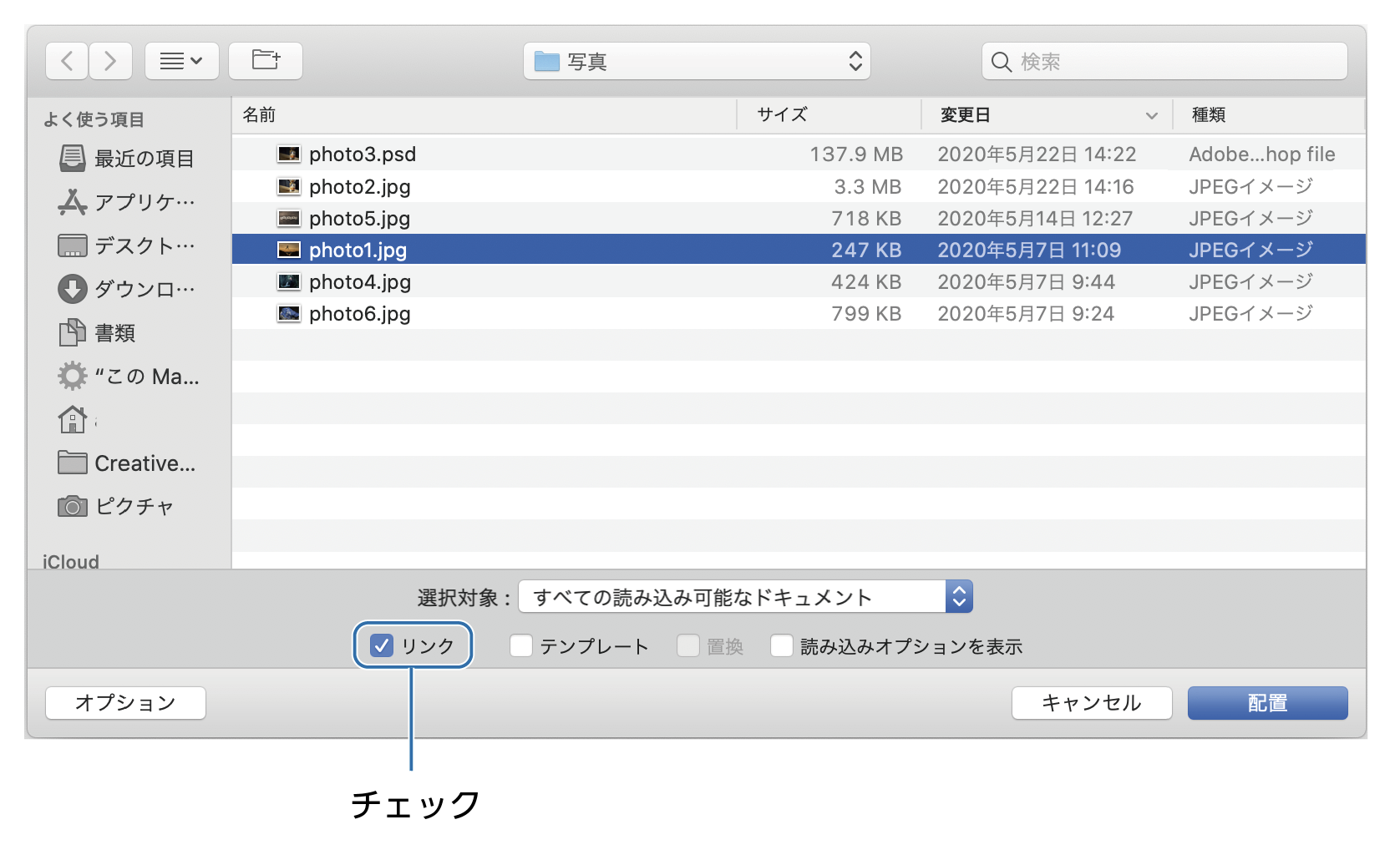Select the photo2.jpg file name
Screen dimensions: 1400x855
coord(360,187)
